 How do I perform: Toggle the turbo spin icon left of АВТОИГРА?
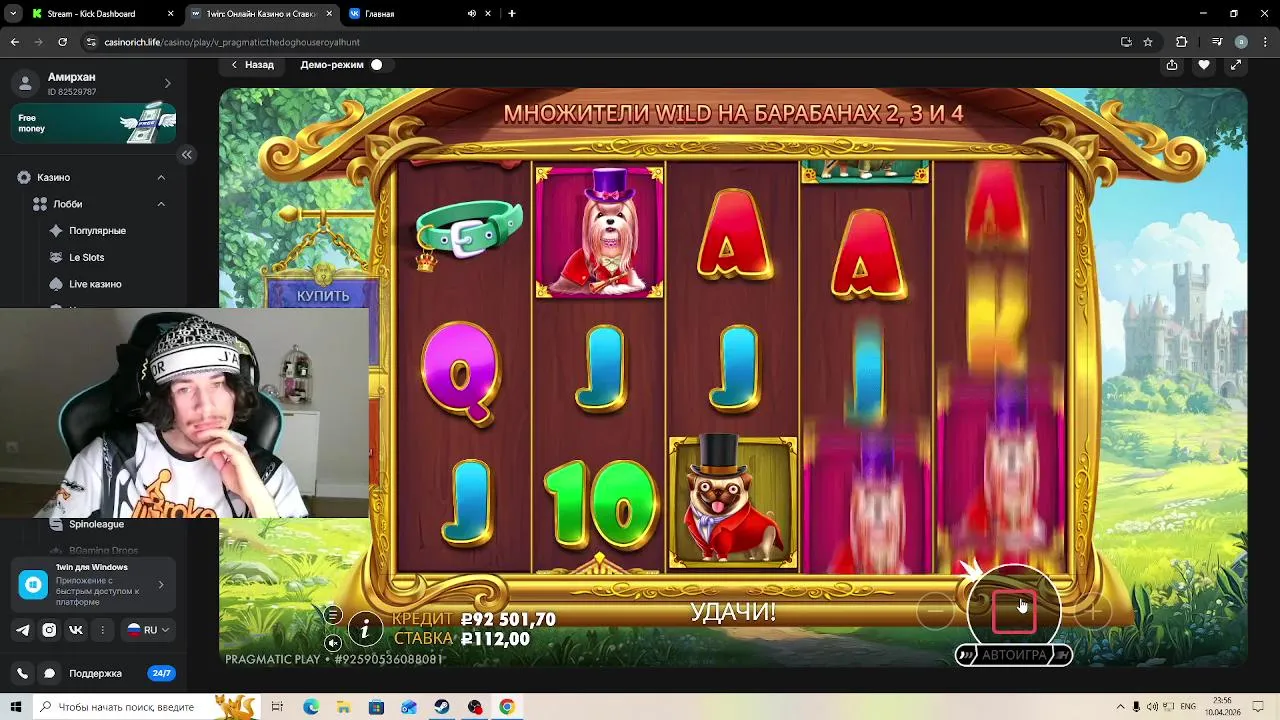[966, 655]
